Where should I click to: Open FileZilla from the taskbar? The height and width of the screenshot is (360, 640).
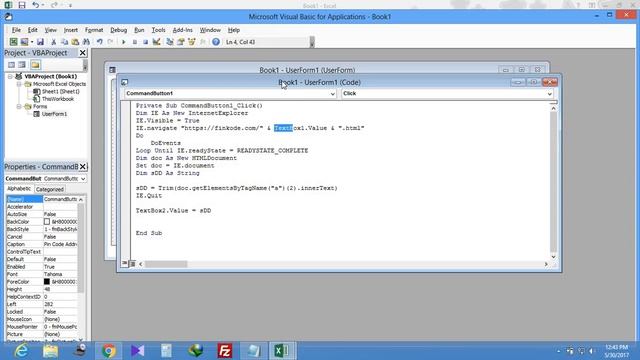(225, 351)
